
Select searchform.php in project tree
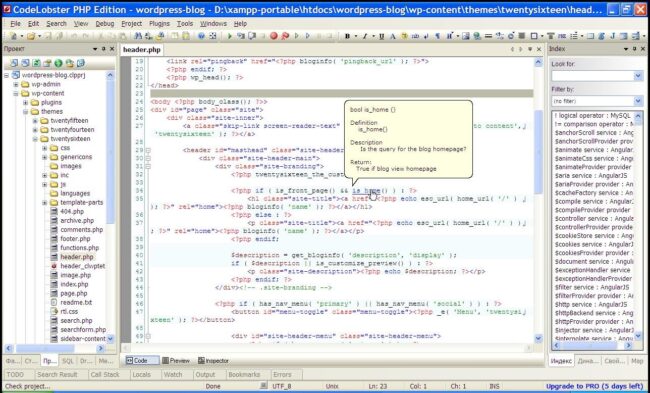tap(83, 330)
